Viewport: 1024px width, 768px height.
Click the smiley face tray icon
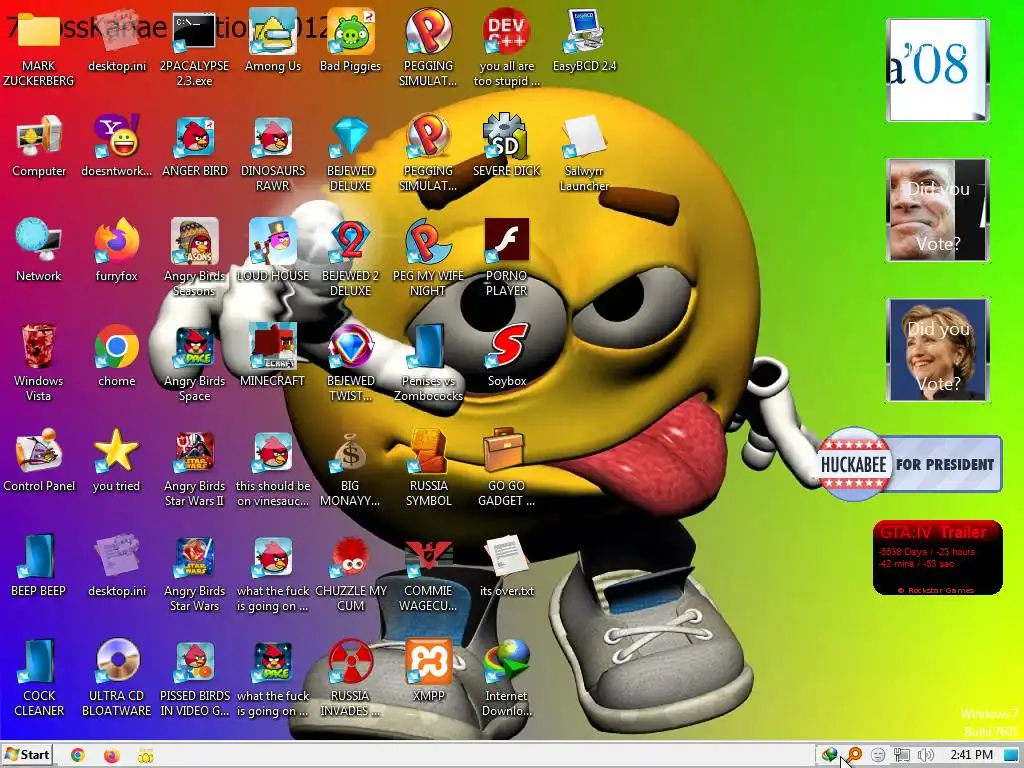click(878, 755)
